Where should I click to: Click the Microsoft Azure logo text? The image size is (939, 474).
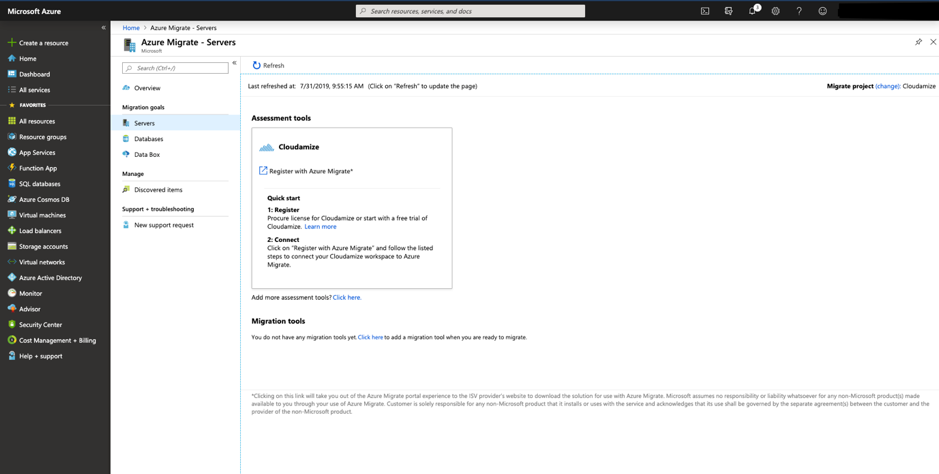(x=34, y=11)
